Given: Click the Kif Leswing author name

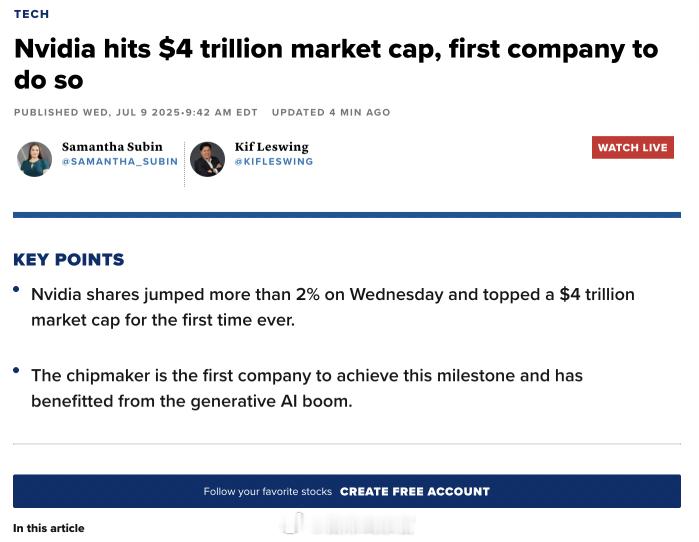Looking at the screenshot, I should [x=271, y=147].
